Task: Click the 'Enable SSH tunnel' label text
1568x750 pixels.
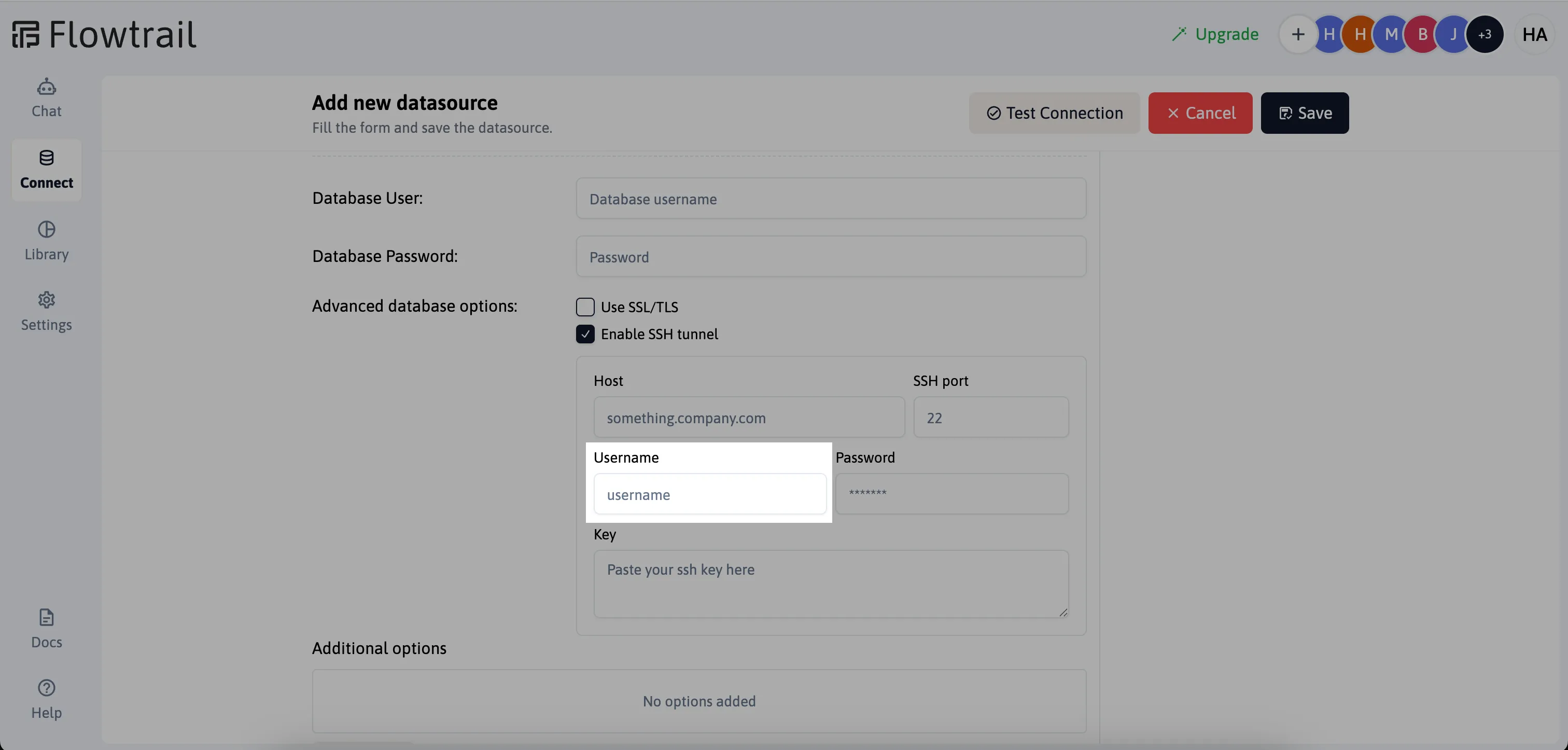Action: pos(659,334)
